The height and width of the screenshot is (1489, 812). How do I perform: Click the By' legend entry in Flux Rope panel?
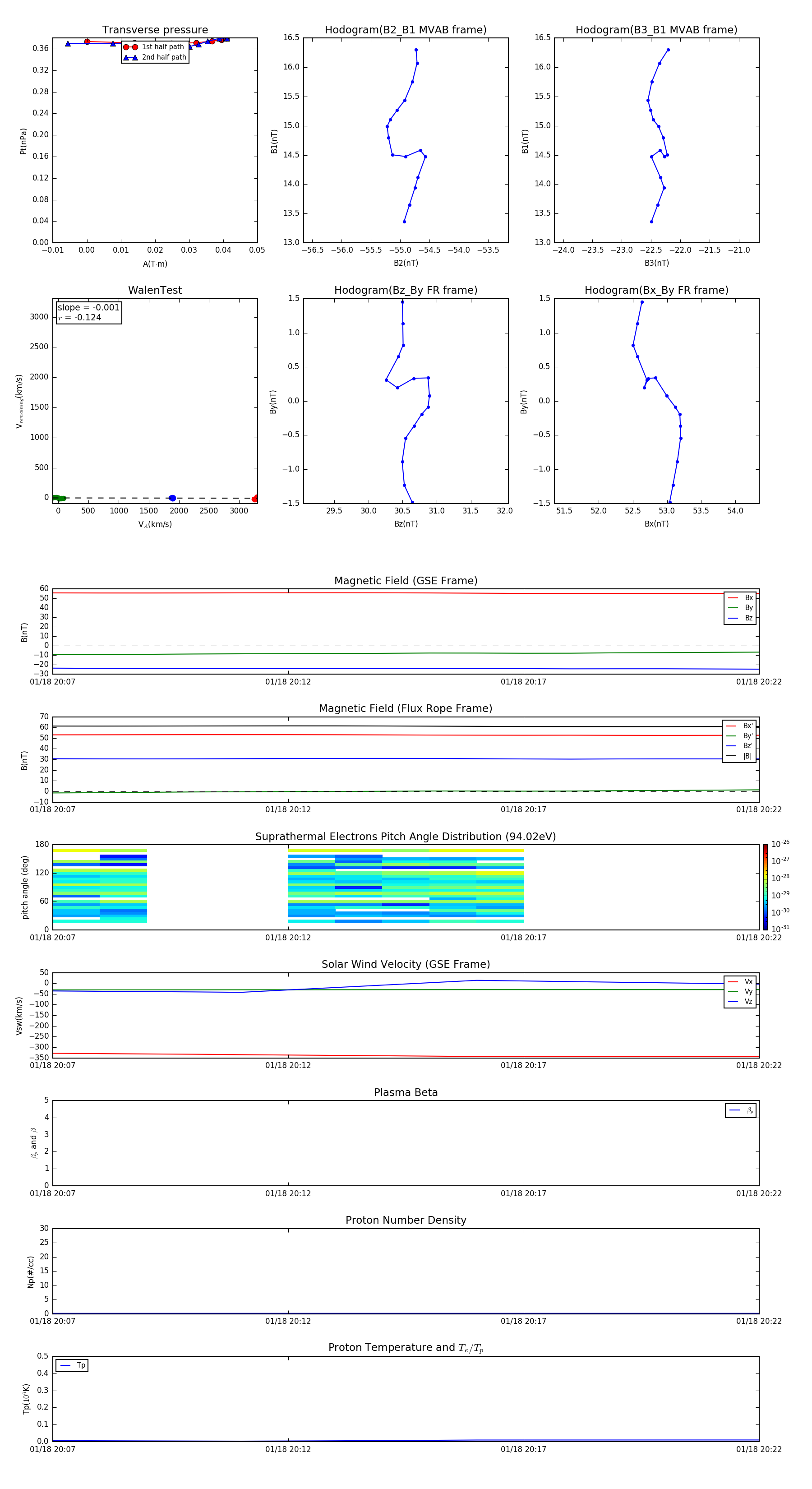point(739,736)
